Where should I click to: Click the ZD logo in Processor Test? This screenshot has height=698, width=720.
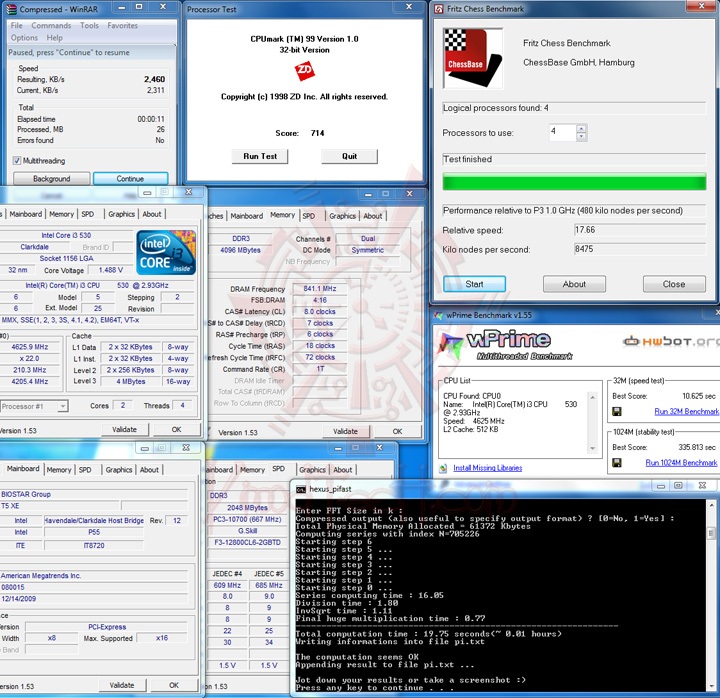pyautogui.click(x=304, y=71)
